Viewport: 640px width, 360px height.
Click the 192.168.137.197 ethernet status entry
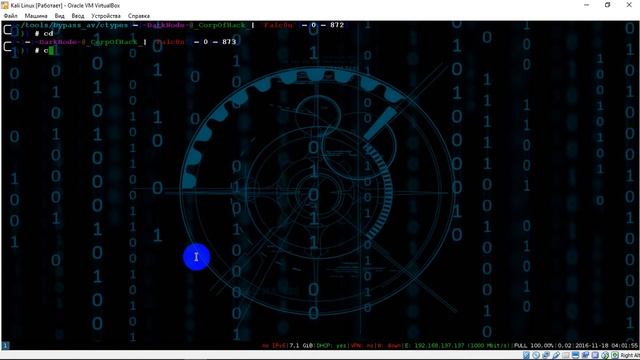[x=439, y=346]
